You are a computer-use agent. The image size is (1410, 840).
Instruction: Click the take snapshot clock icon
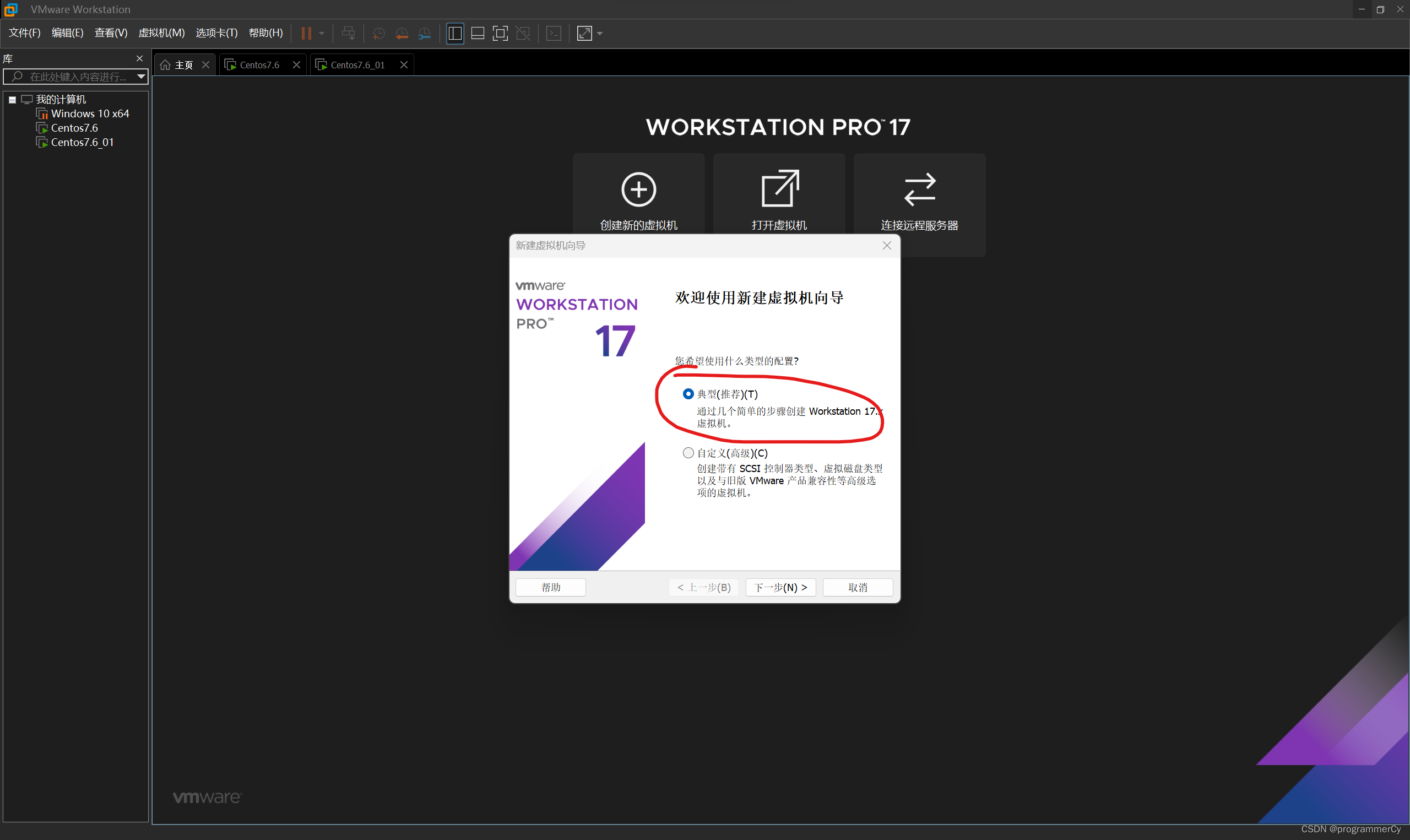pos(378,34)
